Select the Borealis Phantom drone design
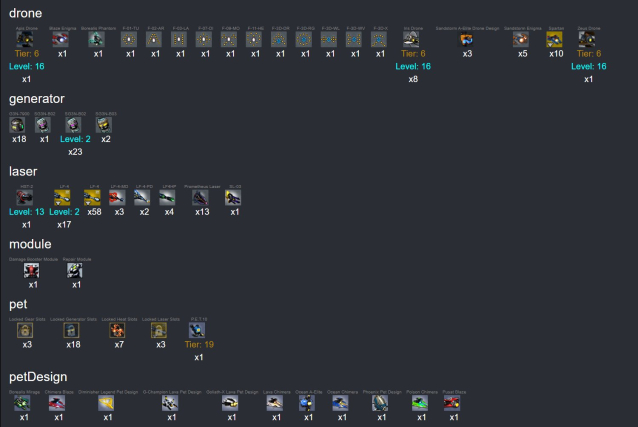The image size is (638, 427). (97, 40)
